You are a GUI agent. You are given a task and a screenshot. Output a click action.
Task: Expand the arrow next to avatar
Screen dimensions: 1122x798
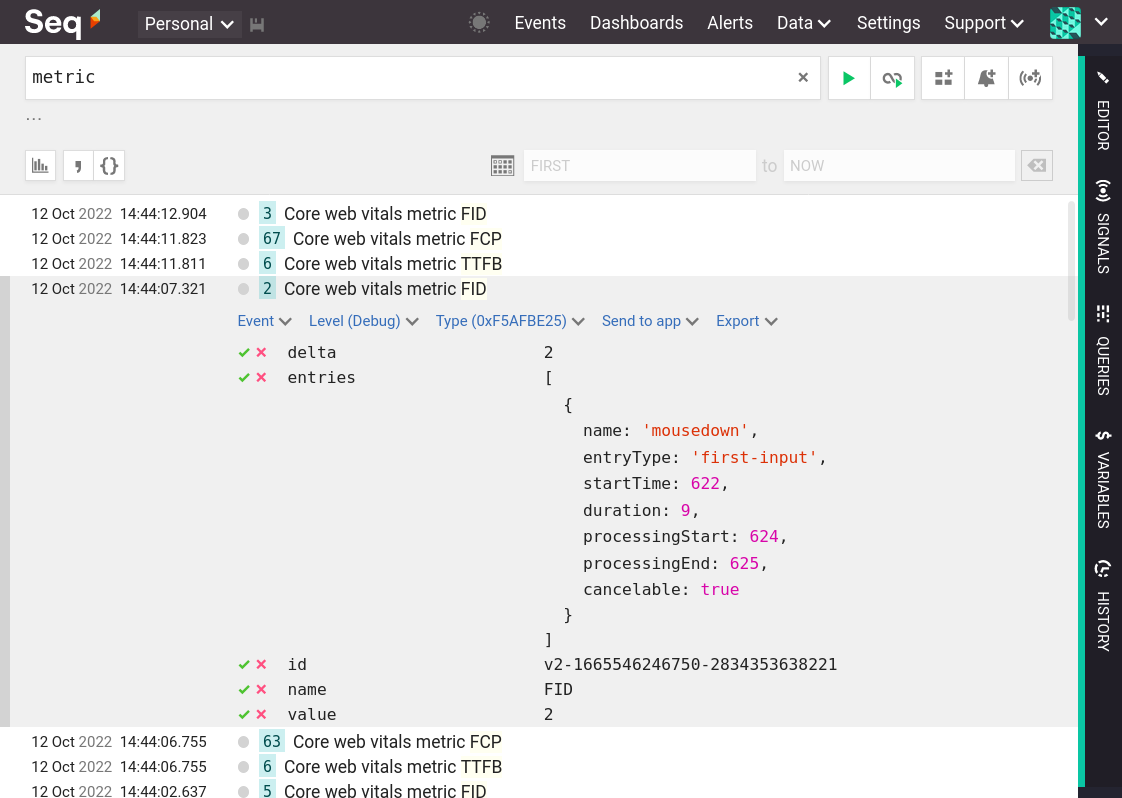click(1101, 22)
